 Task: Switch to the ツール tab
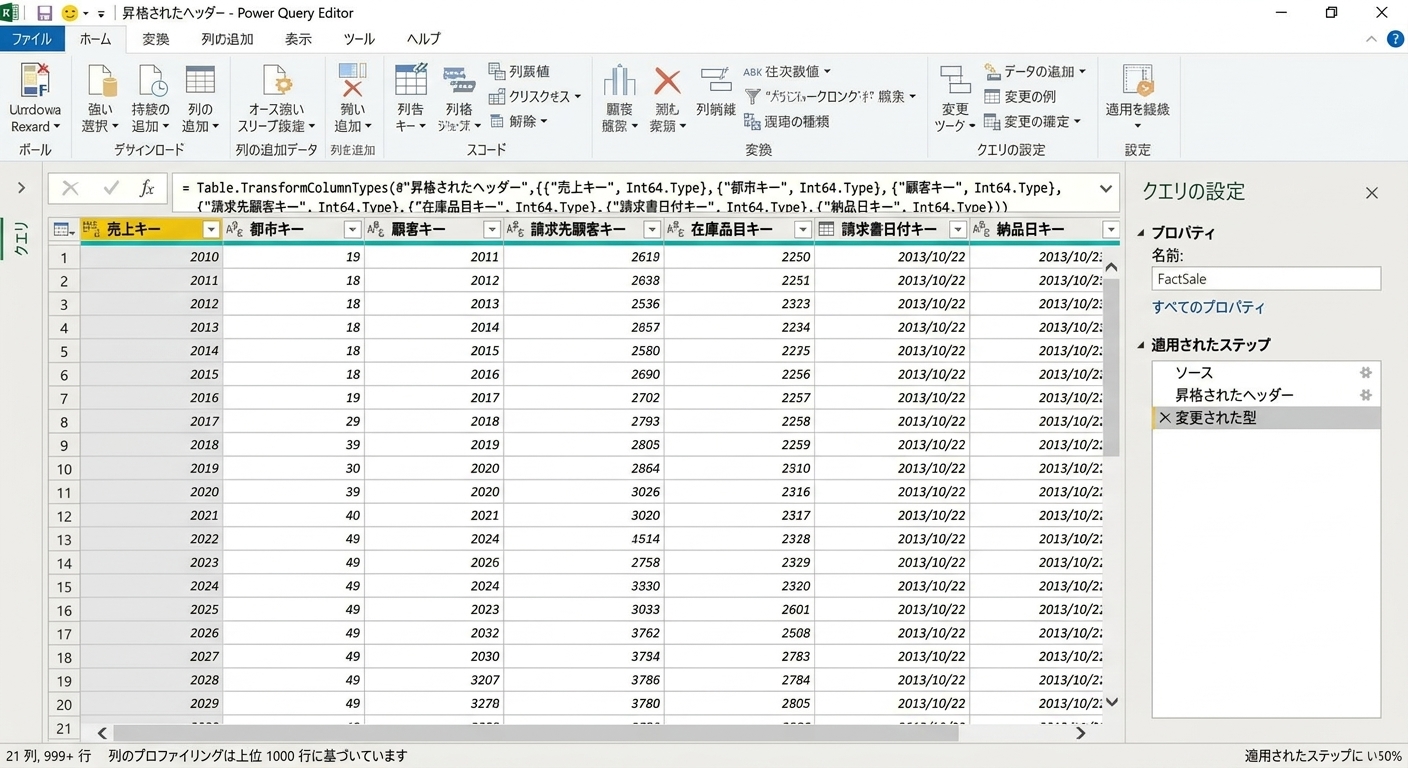359,39
